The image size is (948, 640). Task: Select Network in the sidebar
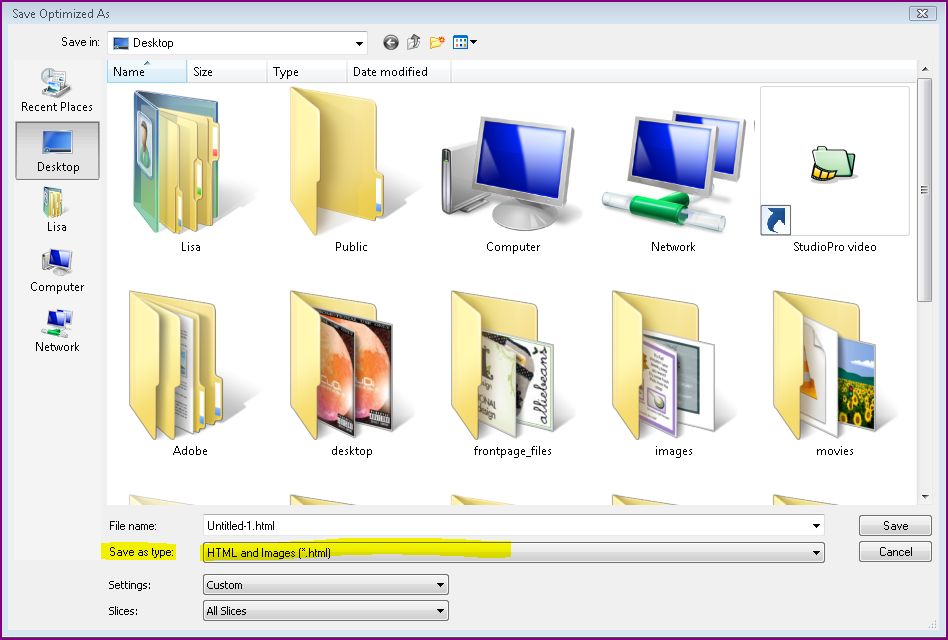click(56, 330)
